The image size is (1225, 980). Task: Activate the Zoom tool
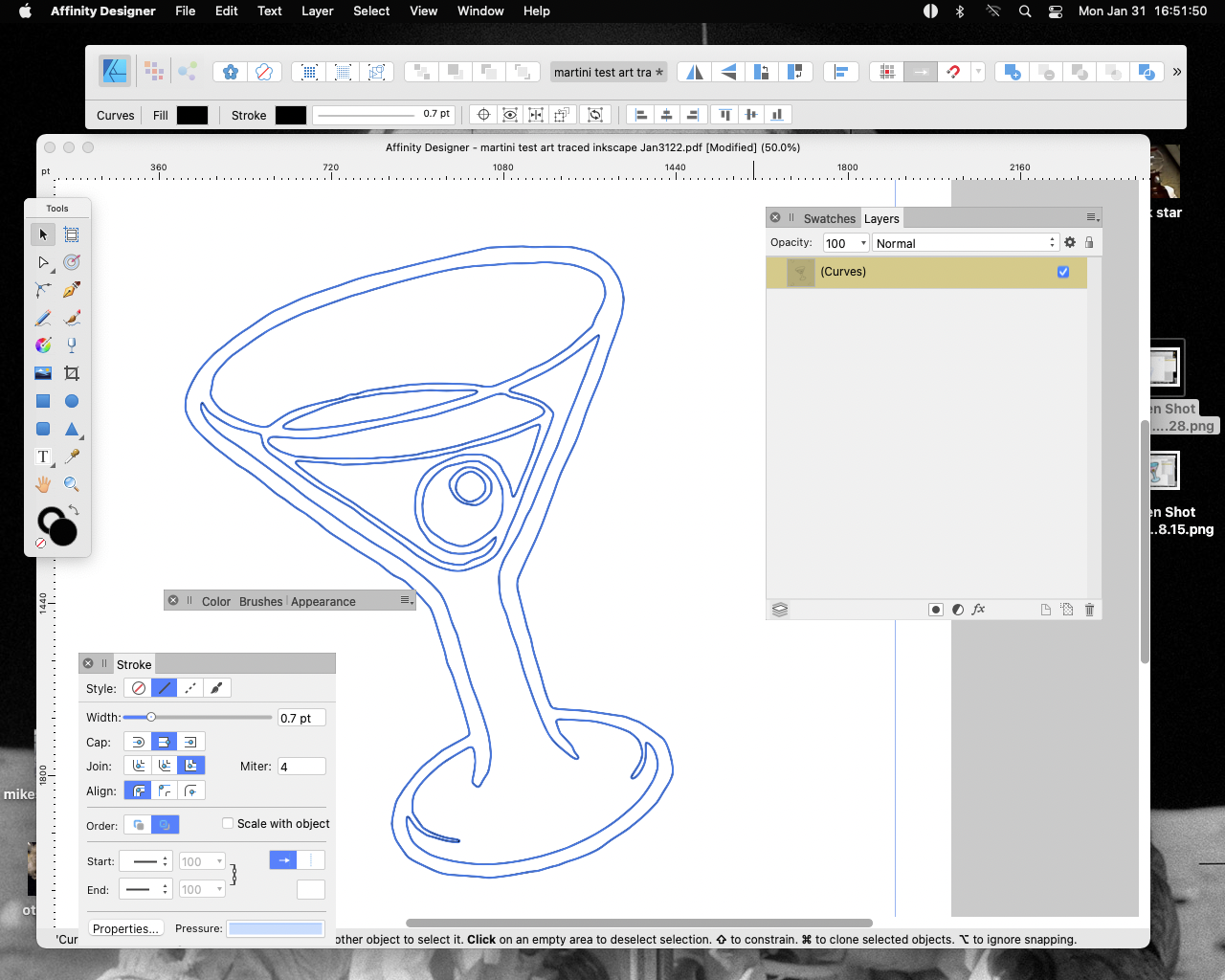[x=71, y=484]
